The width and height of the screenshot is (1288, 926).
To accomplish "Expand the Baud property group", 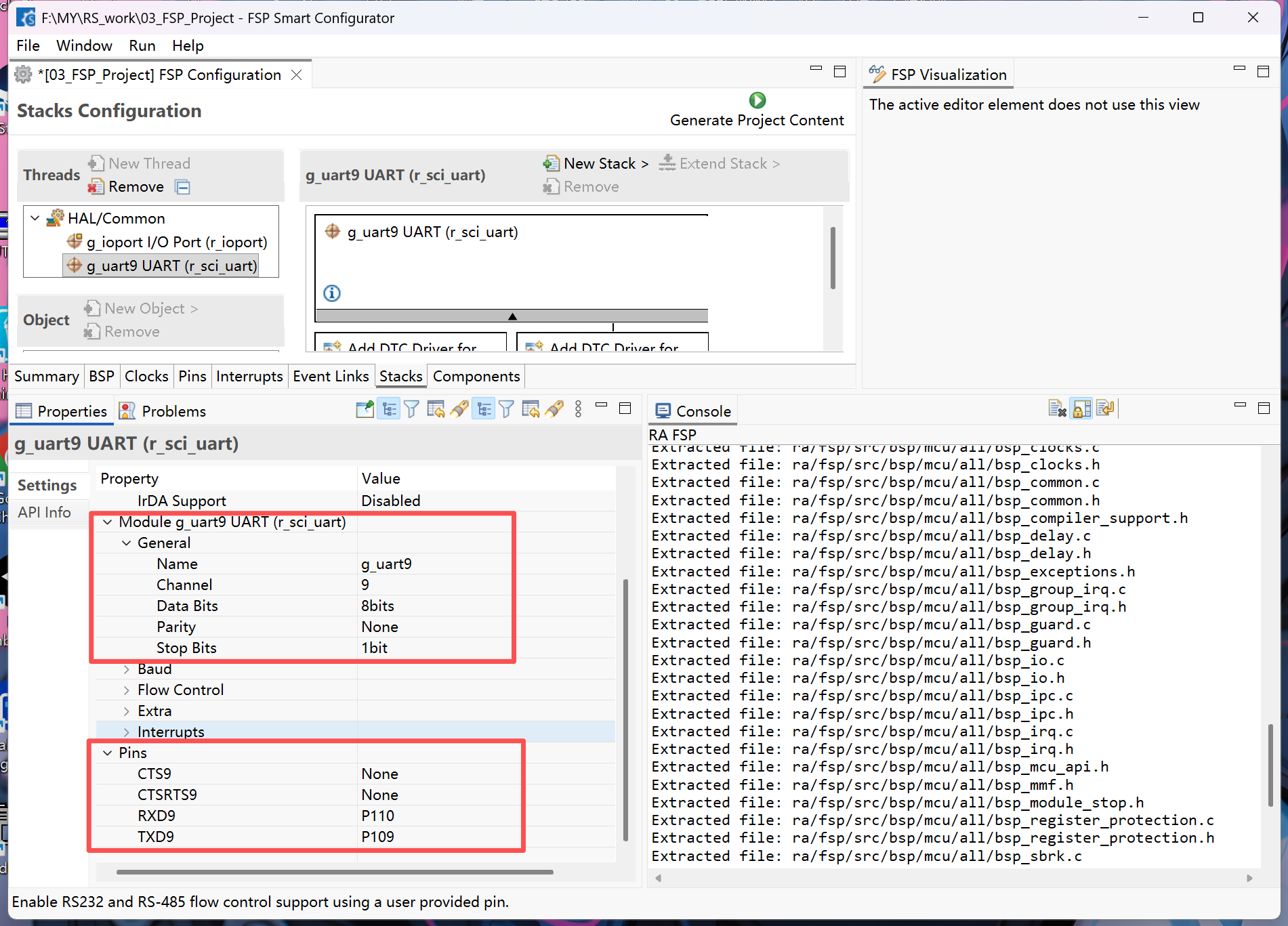I will (x=126, y=669).
